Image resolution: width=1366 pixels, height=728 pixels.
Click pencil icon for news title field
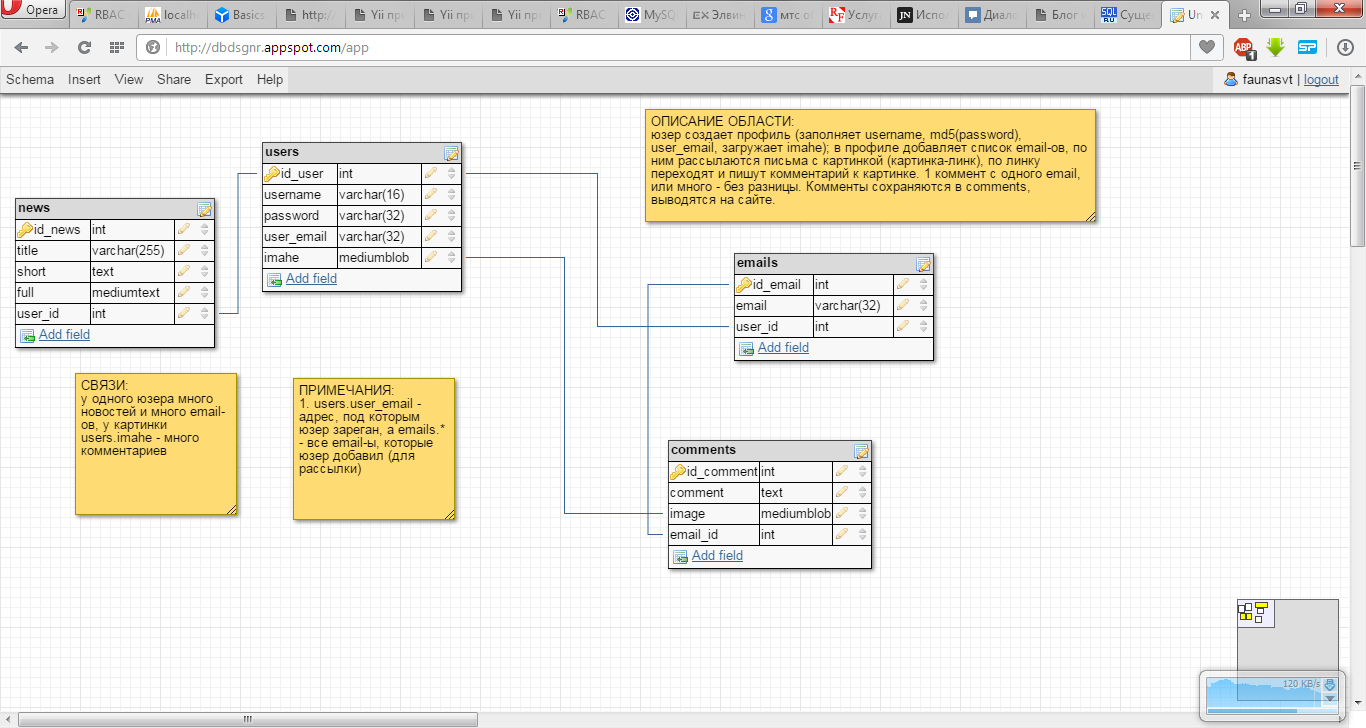click(x=184, y=251)
